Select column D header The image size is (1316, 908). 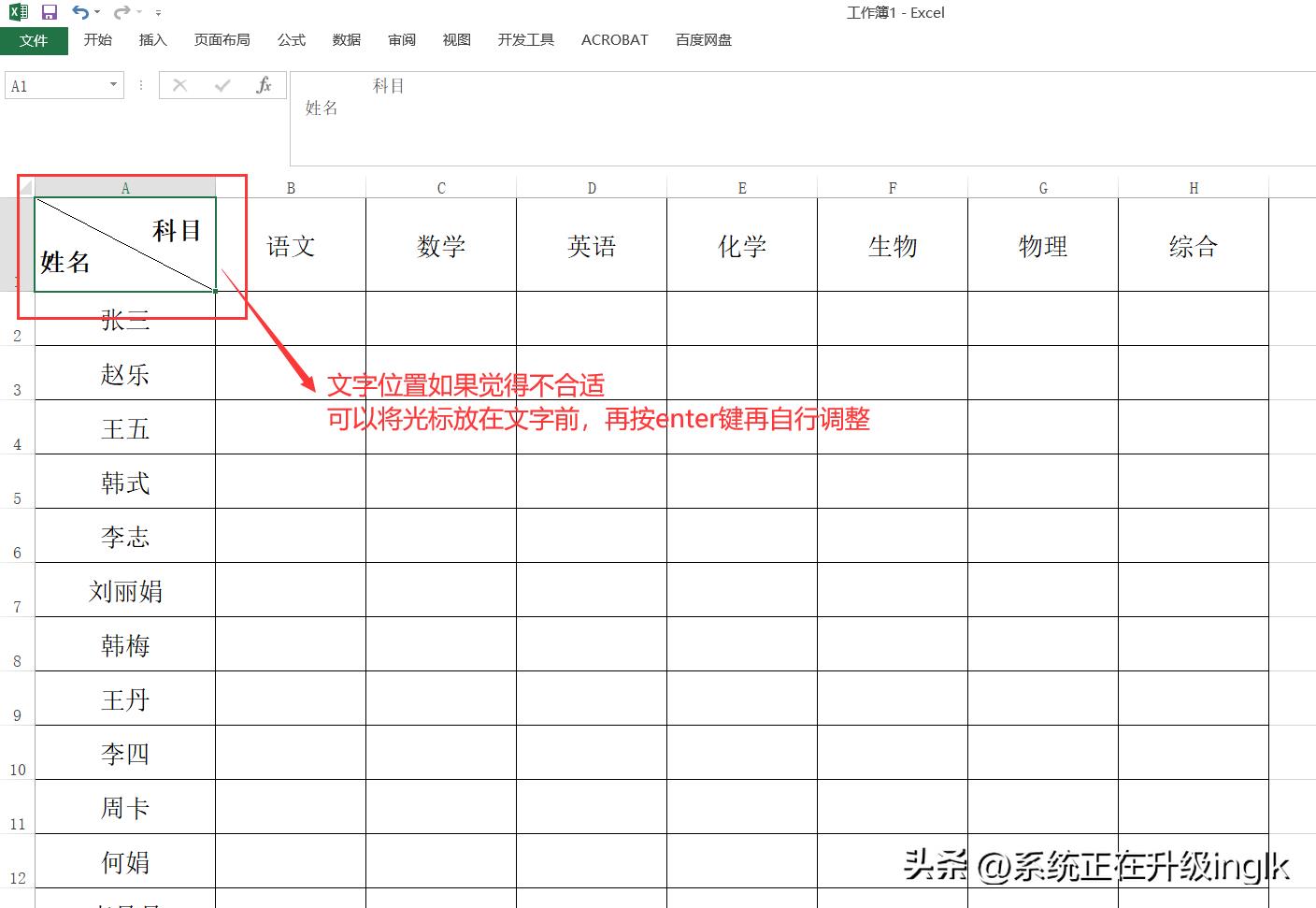coord(592,188)
